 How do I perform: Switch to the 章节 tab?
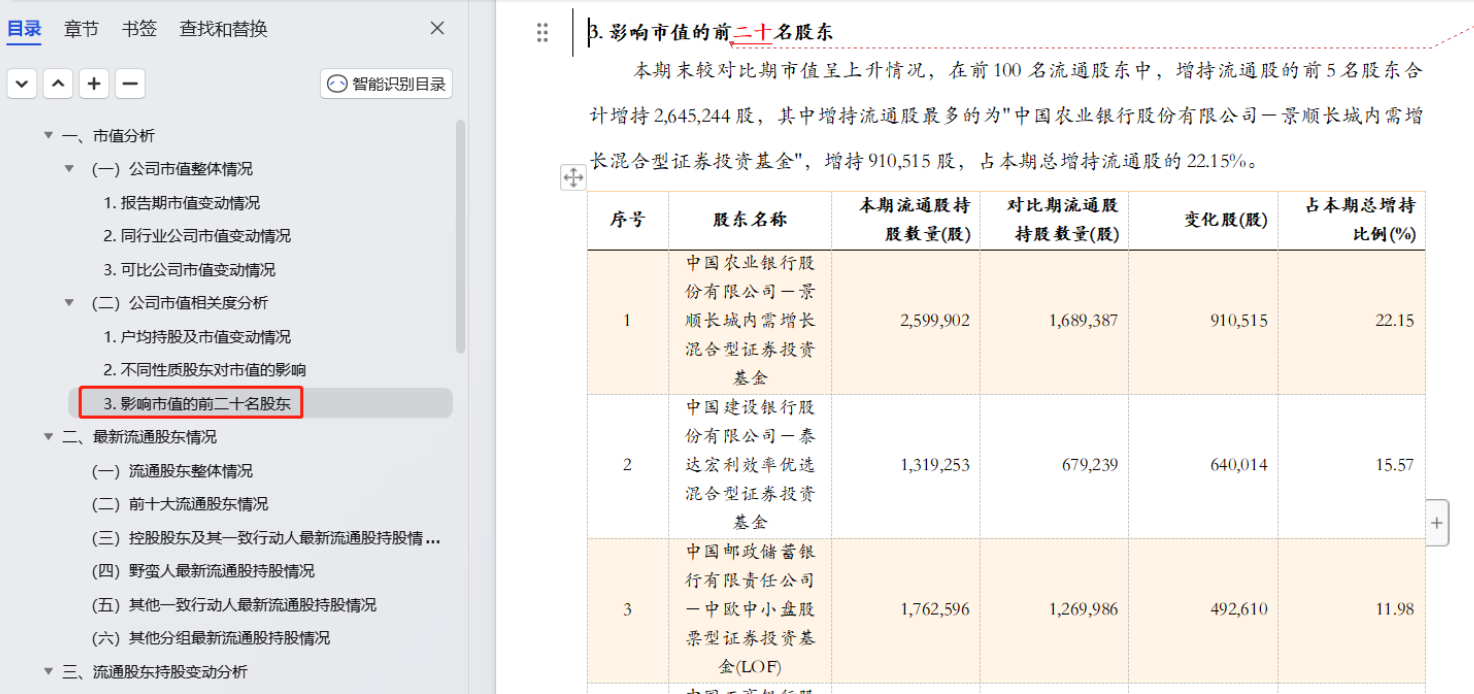[x=81, y=29]
